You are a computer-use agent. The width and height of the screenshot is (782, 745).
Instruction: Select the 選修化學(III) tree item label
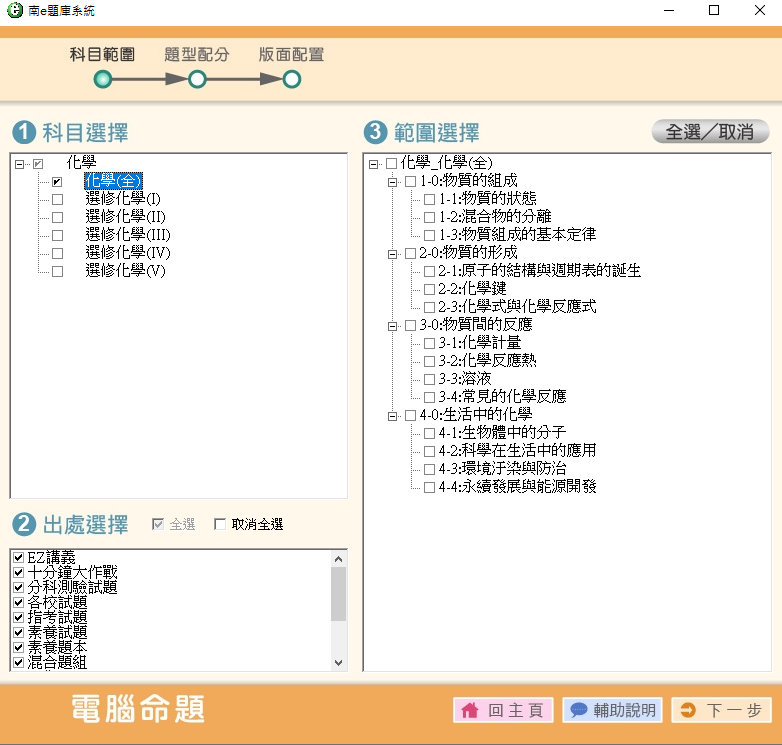128,234
